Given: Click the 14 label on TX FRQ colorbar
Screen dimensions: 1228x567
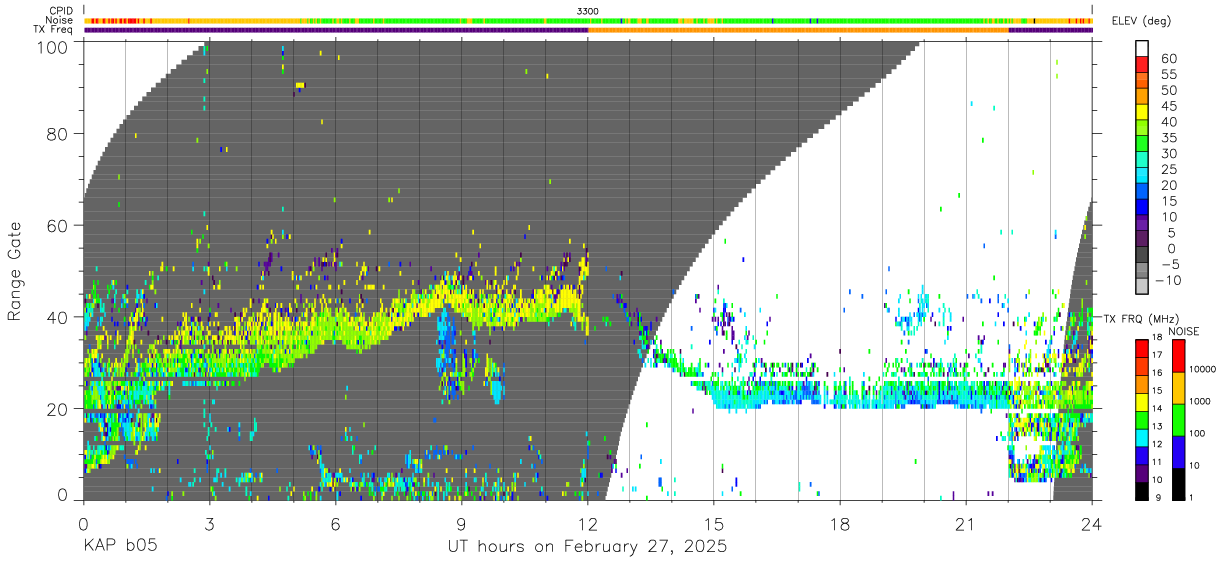Looking at the screenshot, I should pos(1157,408).
